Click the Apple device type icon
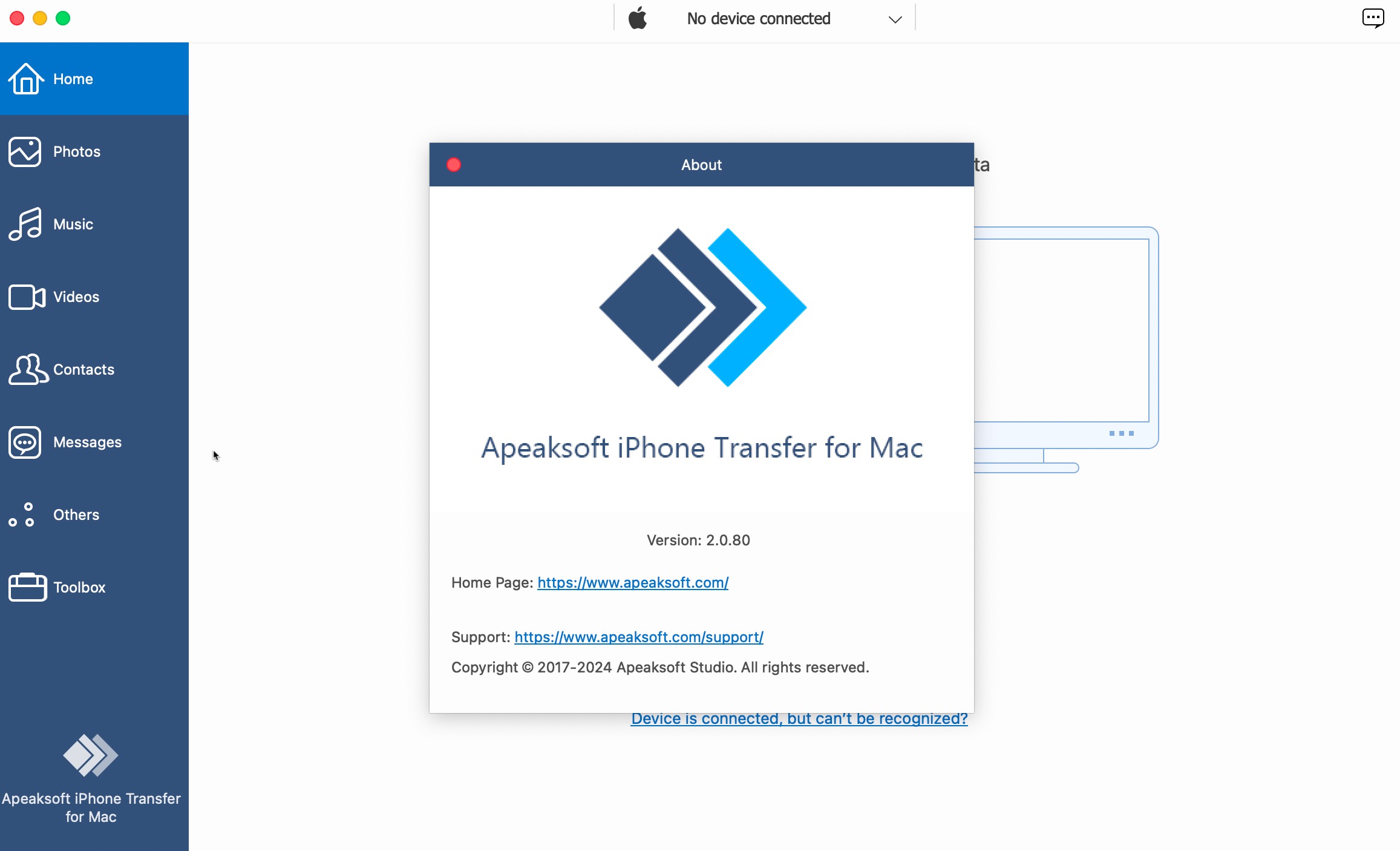1400x851 pixels. click(638, 18)
